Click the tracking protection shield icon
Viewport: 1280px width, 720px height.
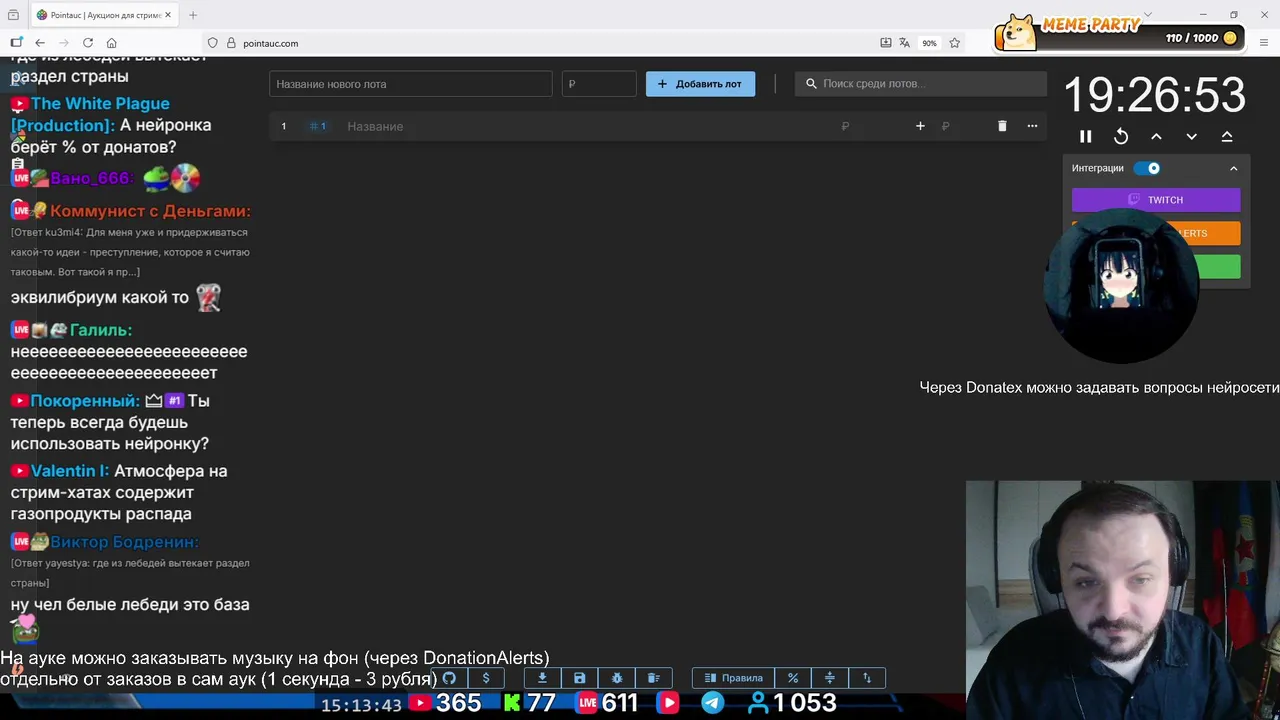[x=212, y=43]
